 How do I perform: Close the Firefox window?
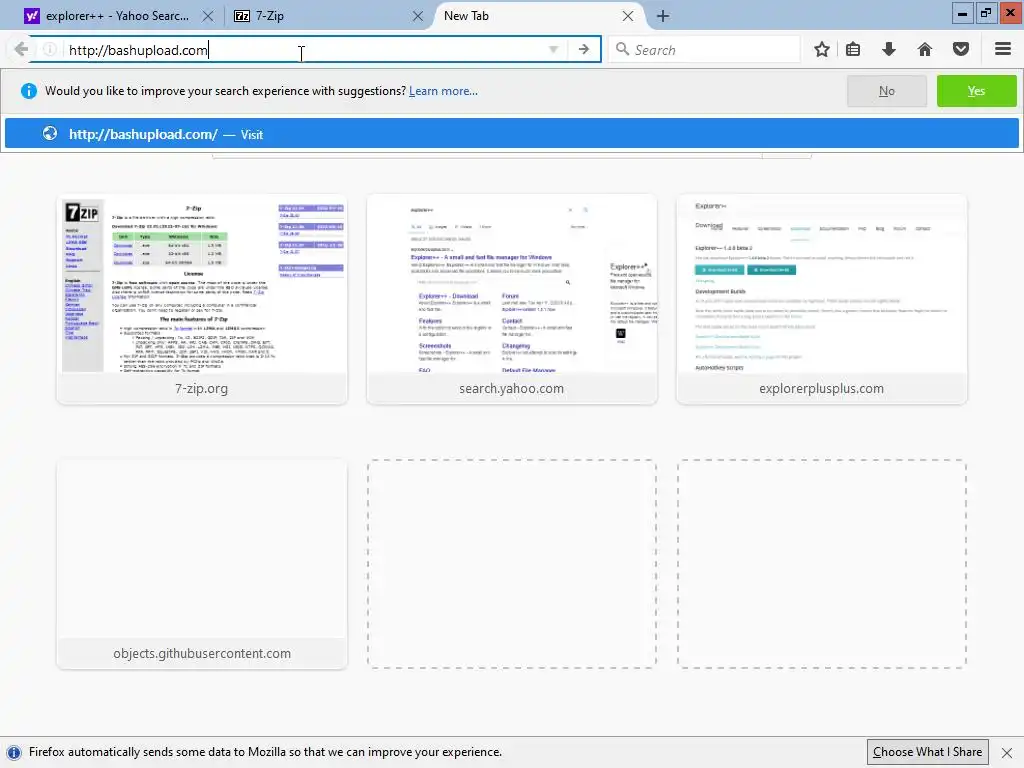coord(1010,13)
